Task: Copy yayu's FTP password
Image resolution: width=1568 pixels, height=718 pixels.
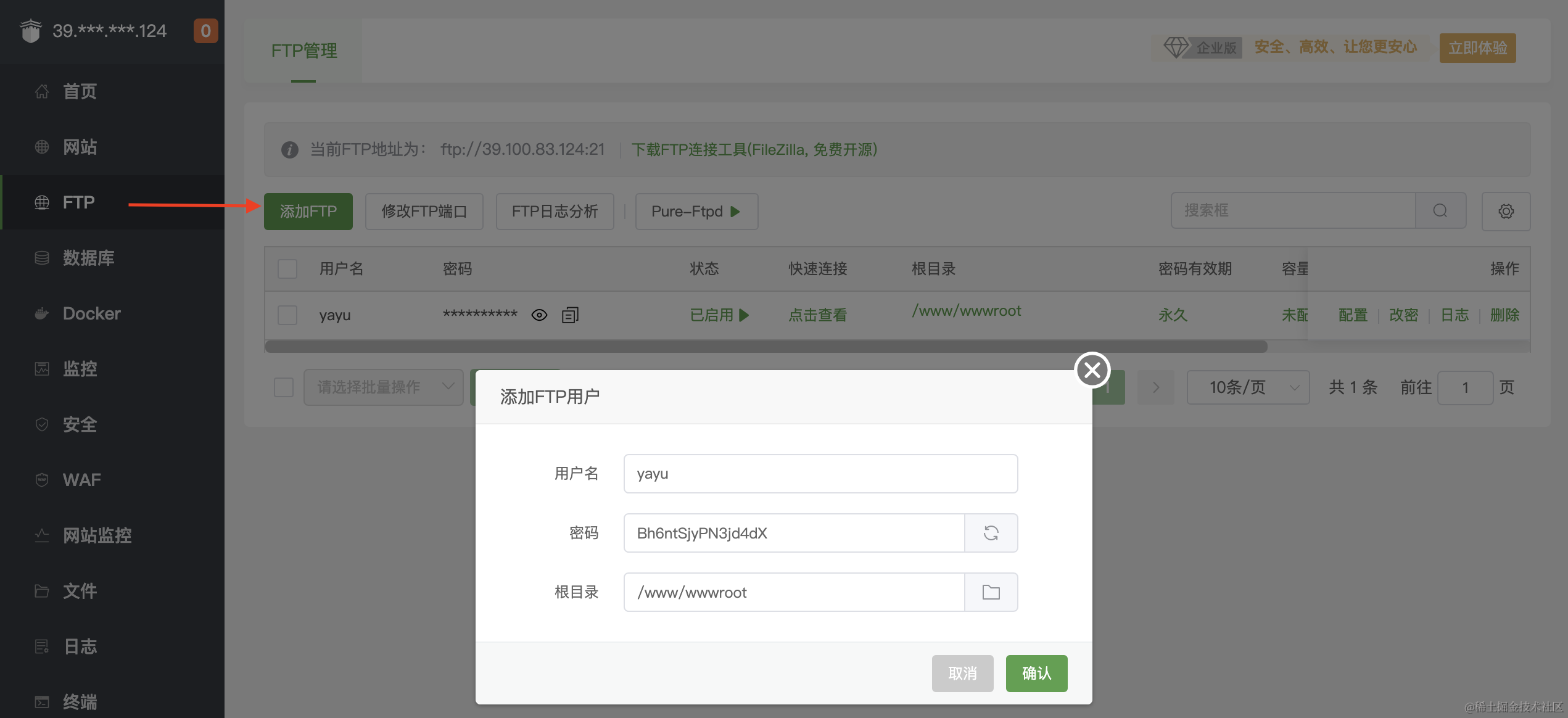Action: tap(570, 315)
